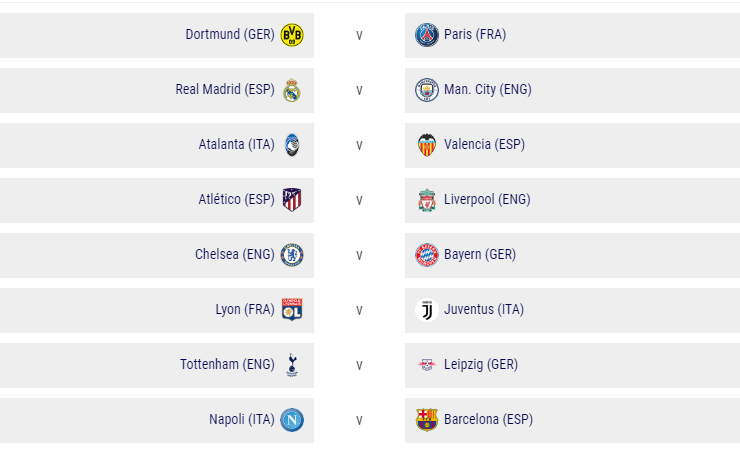Click the FC Barcelona crest
This screenshot has width=740, height=462.
click(427, 420)
